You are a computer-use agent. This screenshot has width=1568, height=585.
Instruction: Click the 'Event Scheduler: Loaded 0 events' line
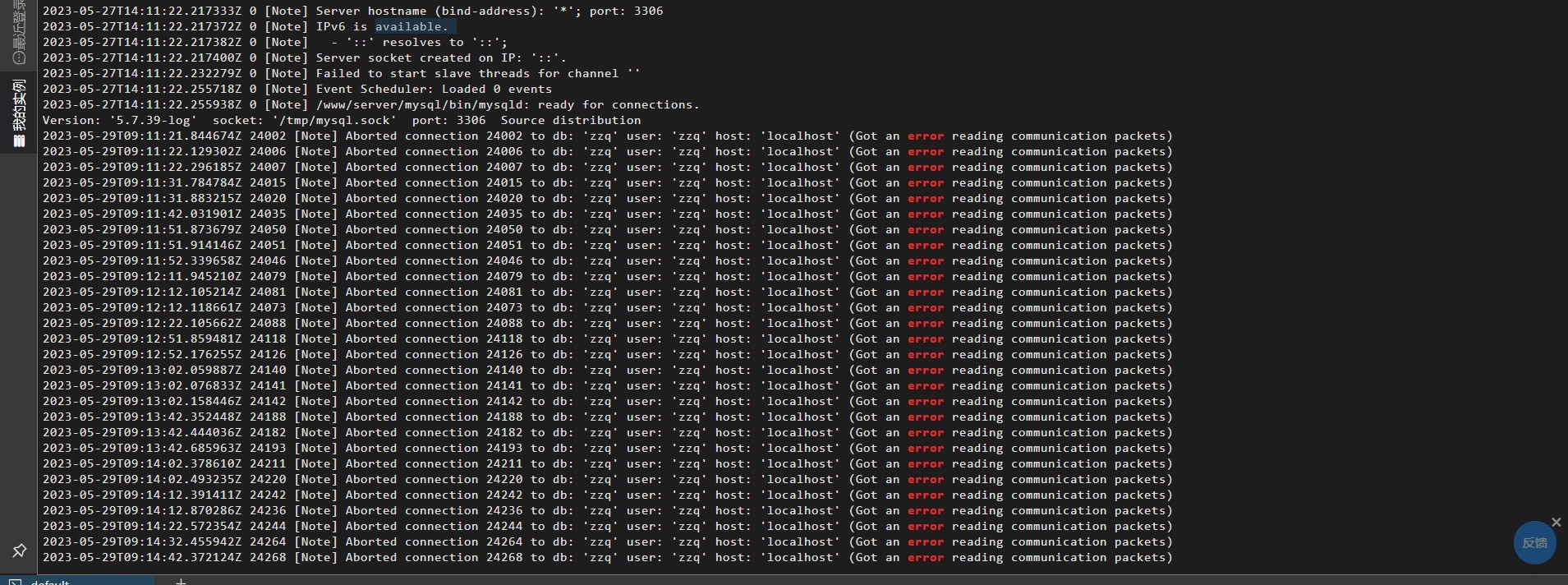click(x=297, y=89)
